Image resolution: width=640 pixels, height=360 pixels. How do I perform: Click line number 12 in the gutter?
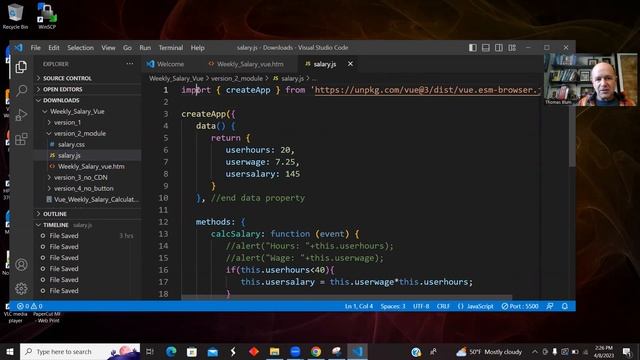163,222
